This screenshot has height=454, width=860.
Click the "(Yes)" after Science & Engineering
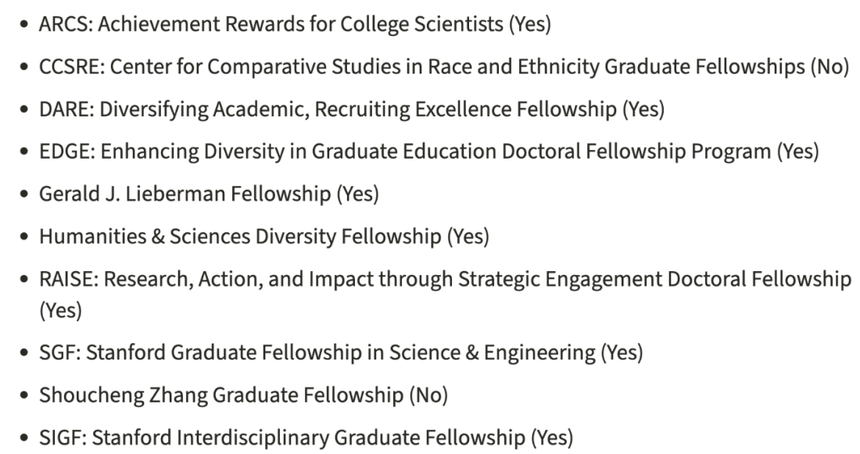click(622, 352)
